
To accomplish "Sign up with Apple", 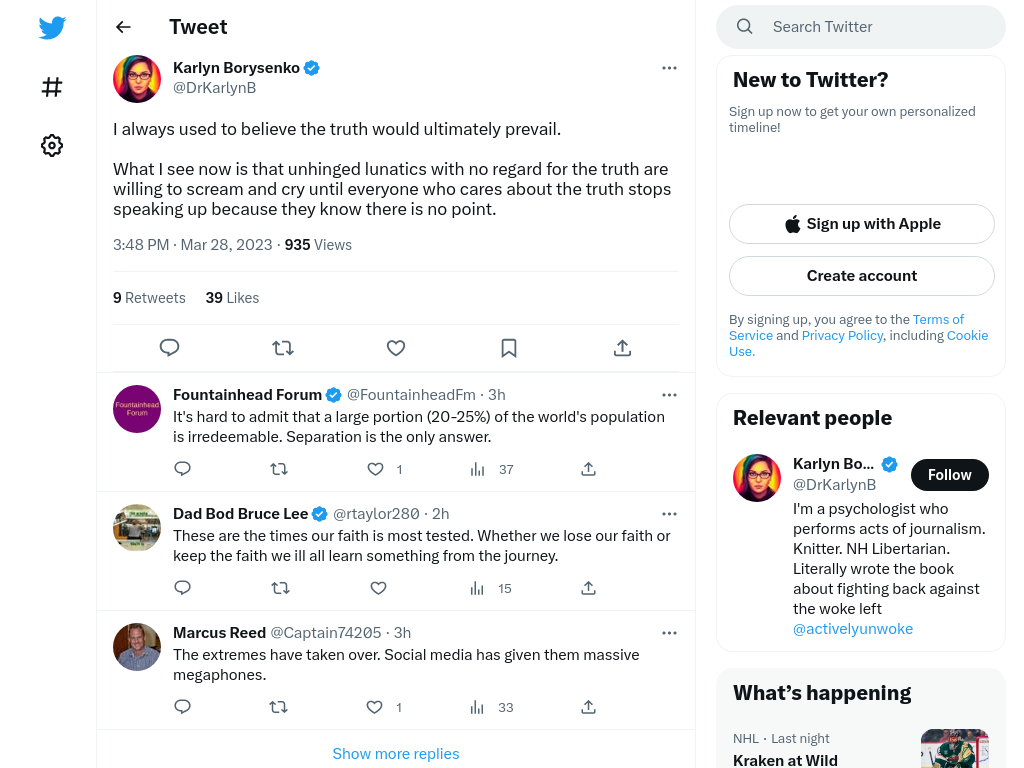I will coord(861,224).
